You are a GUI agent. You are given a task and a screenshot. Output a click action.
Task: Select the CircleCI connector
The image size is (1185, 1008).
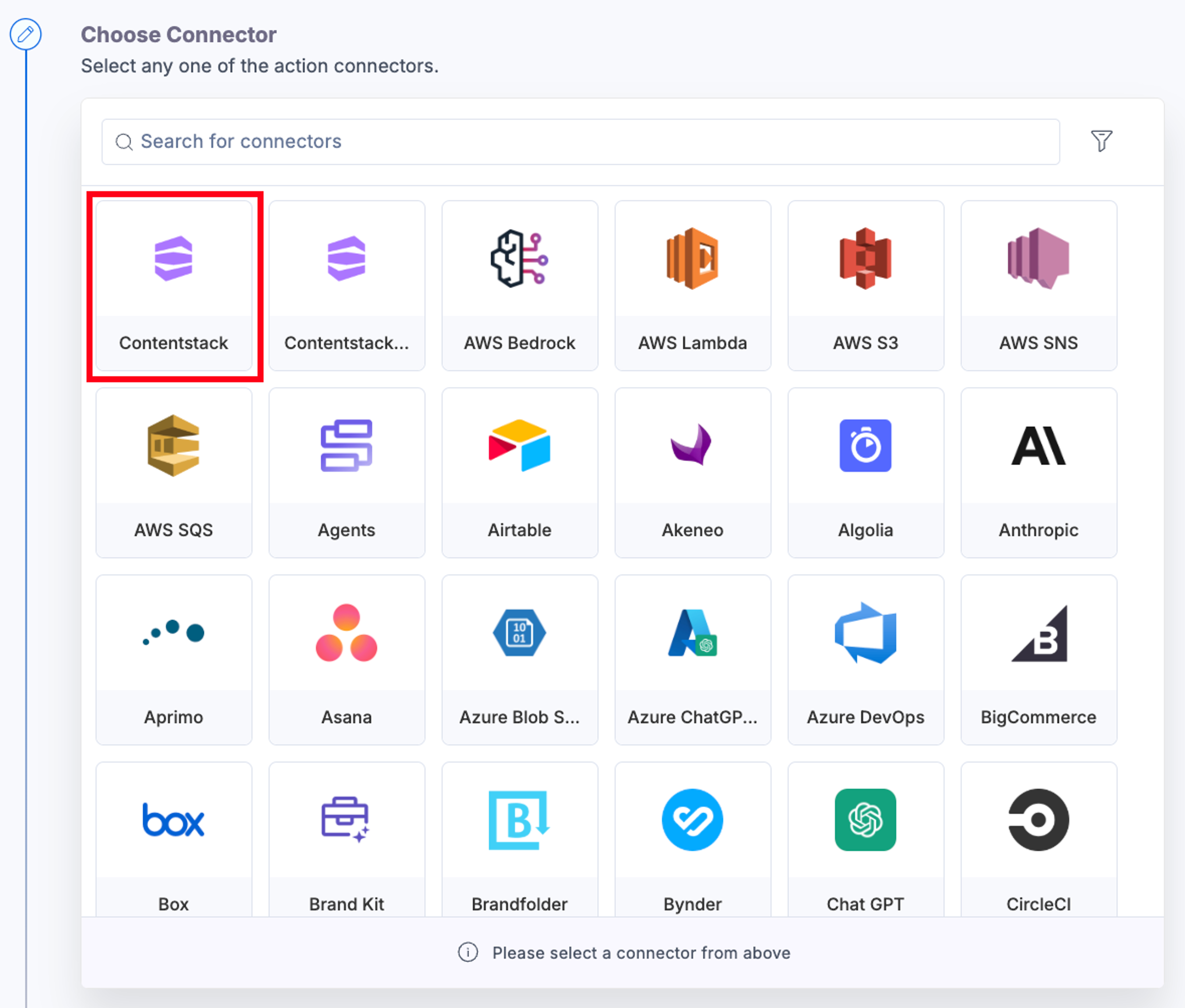pyautogui.click(x=1039, y=839)
